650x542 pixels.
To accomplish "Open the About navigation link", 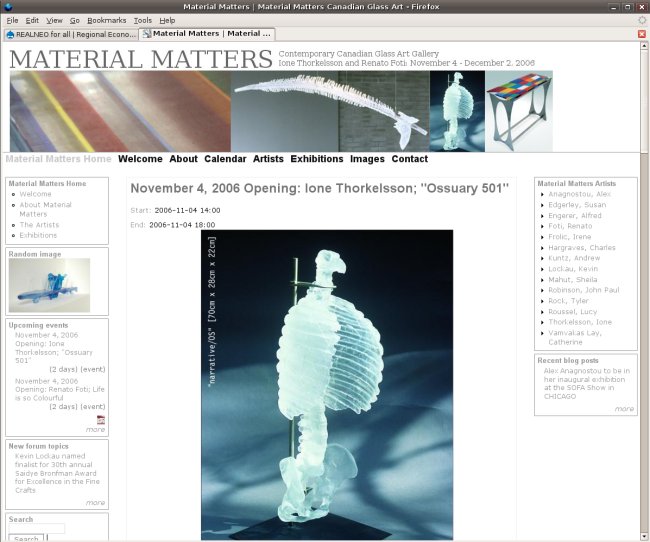I will click(x=183, y=159).
